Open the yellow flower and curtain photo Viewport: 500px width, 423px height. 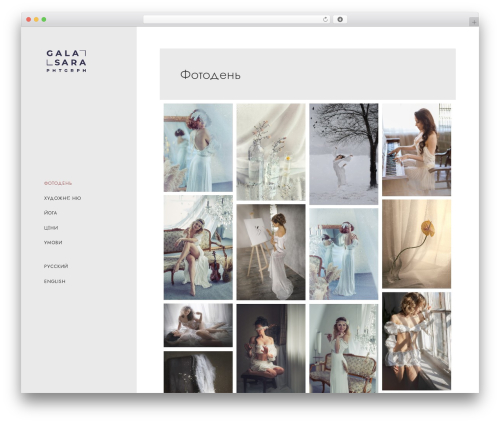click(x=416, y=244)
